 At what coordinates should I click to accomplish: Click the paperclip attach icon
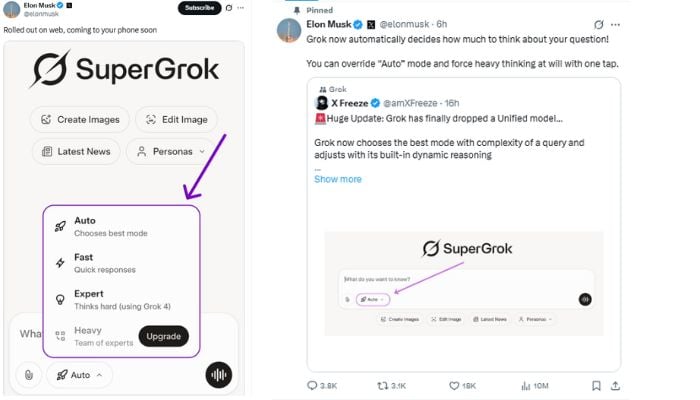tap(30, 375)
